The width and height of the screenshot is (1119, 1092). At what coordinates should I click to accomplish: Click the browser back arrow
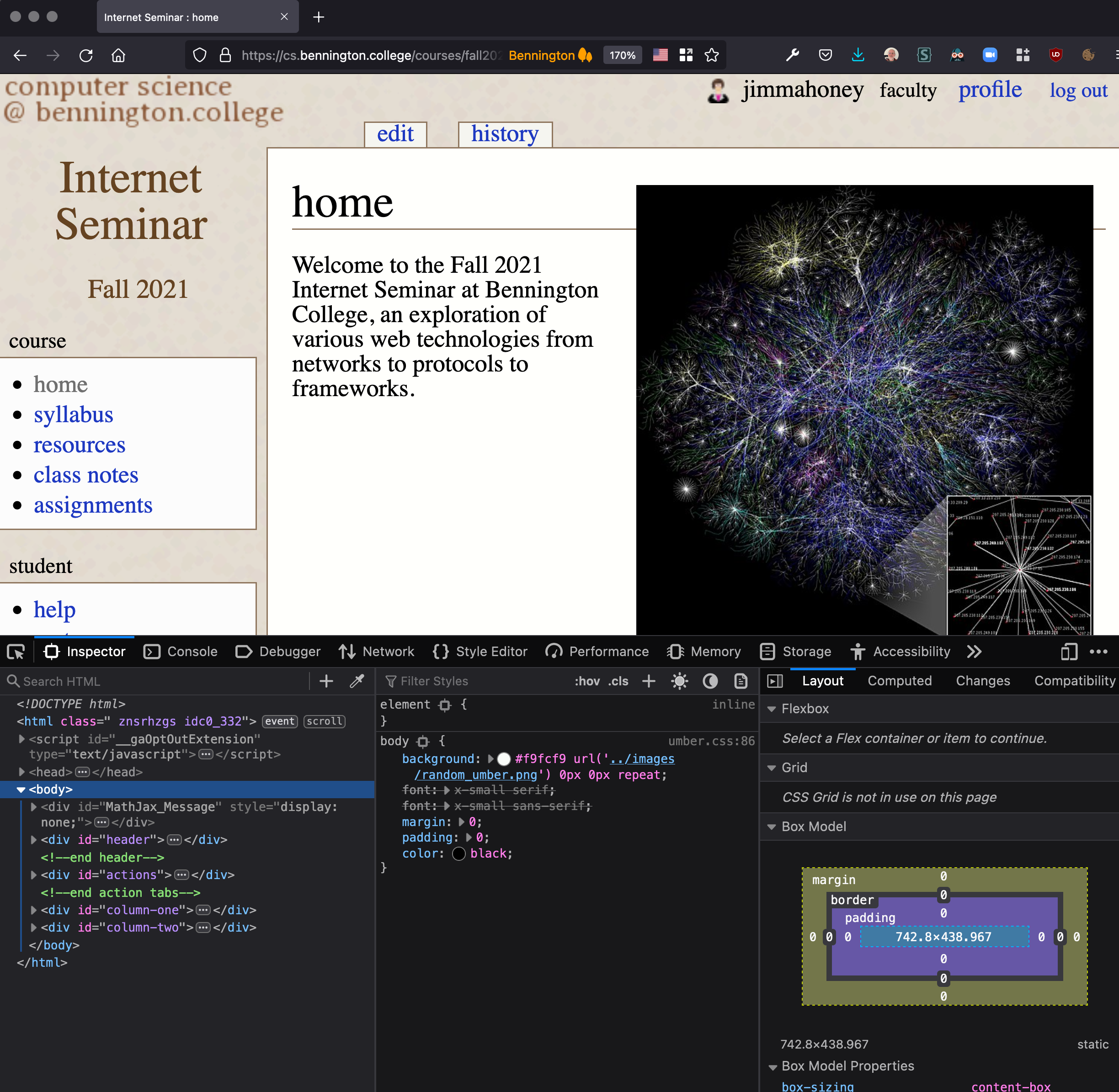click(x=20, y=55)
